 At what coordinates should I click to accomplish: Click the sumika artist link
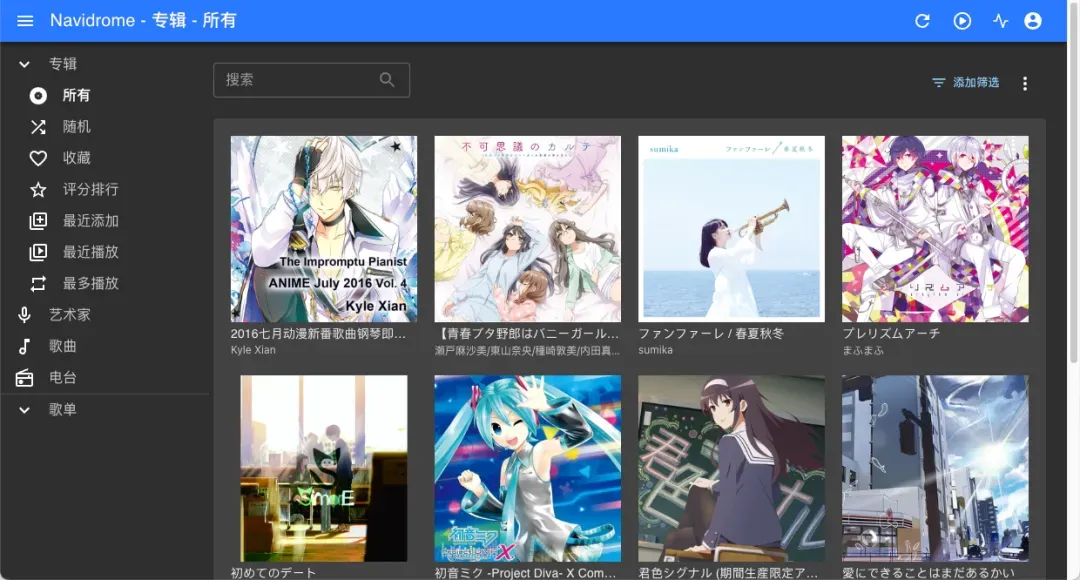(656, 351)
